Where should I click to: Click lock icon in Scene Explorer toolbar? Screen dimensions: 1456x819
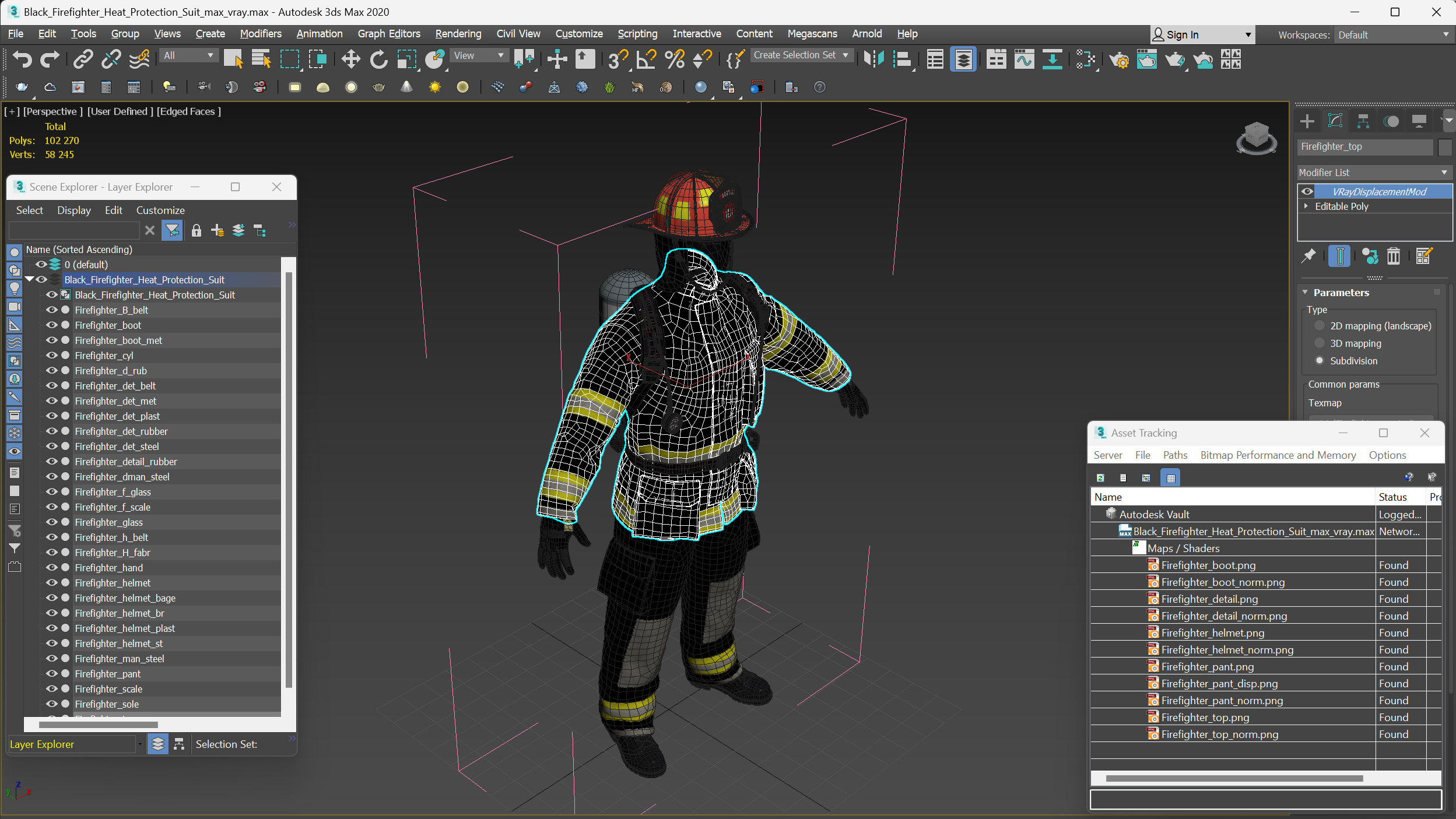[x=197, y=230]
